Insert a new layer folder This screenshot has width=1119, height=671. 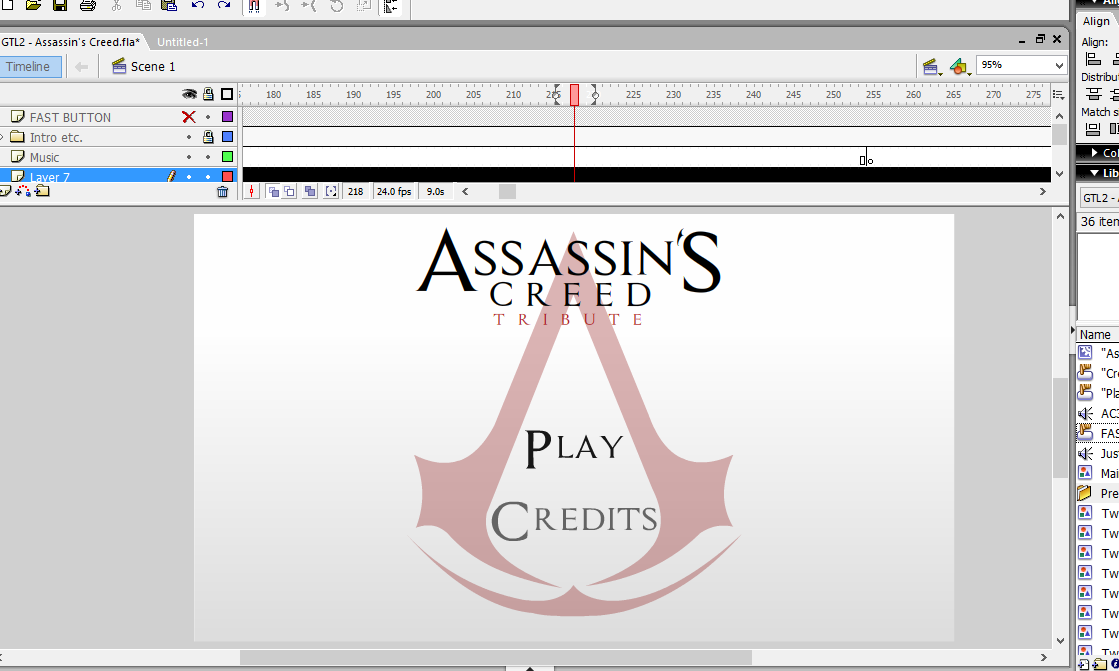[42, 191]
